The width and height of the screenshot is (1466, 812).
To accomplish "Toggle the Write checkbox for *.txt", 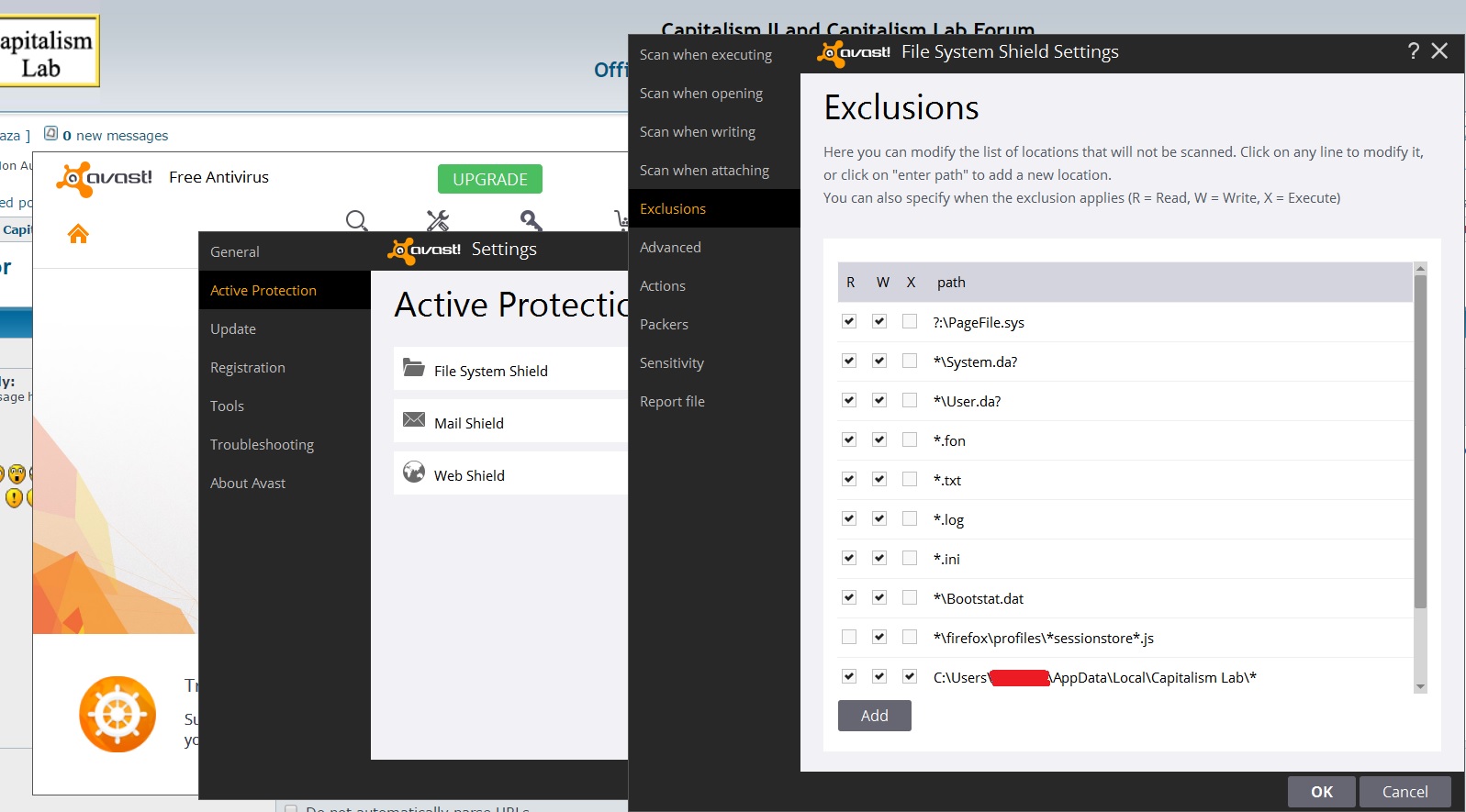I will click(x=879, y=479).
